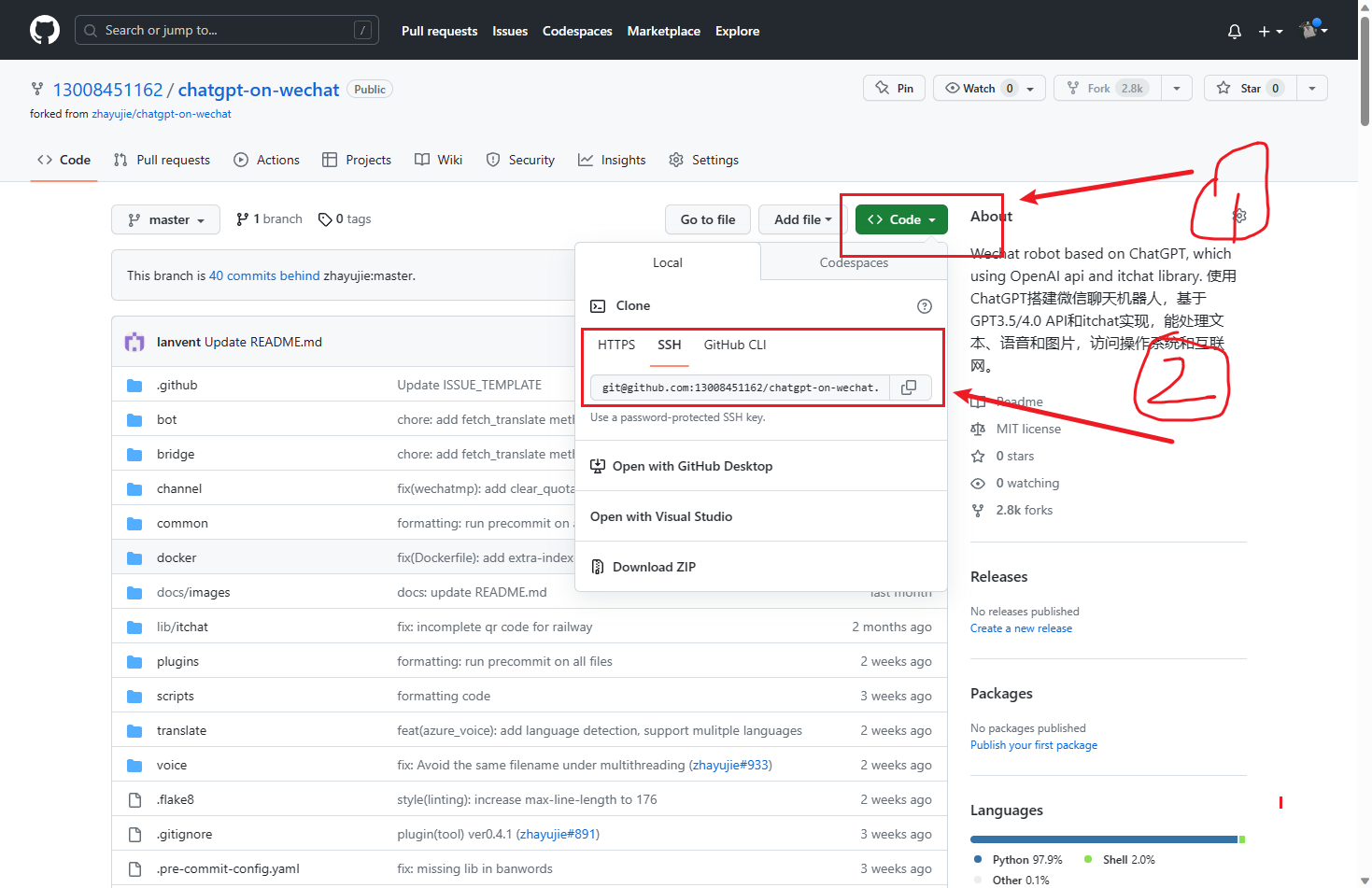Click Publish your first package
Image resolution: width=1372 pixels, height=888 pixels.
[1034, 745]
